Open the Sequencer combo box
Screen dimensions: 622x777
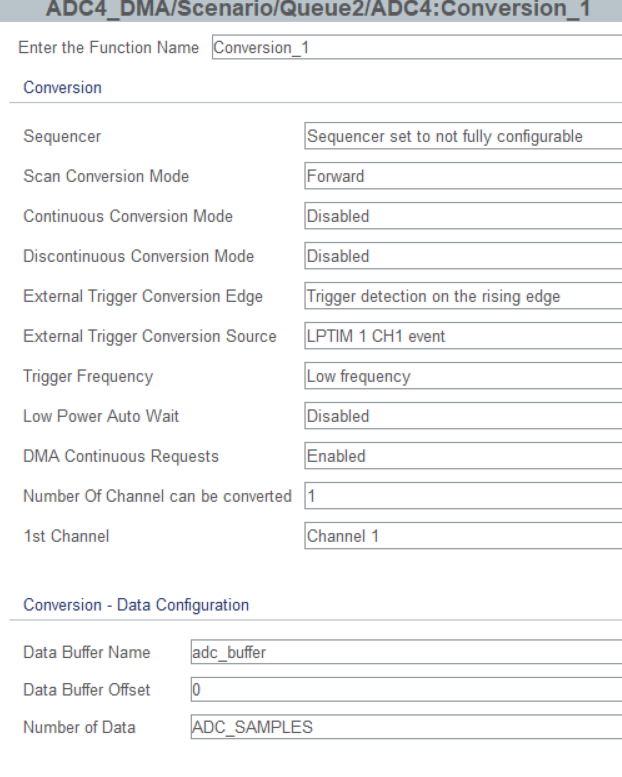[x=463, y=136]
